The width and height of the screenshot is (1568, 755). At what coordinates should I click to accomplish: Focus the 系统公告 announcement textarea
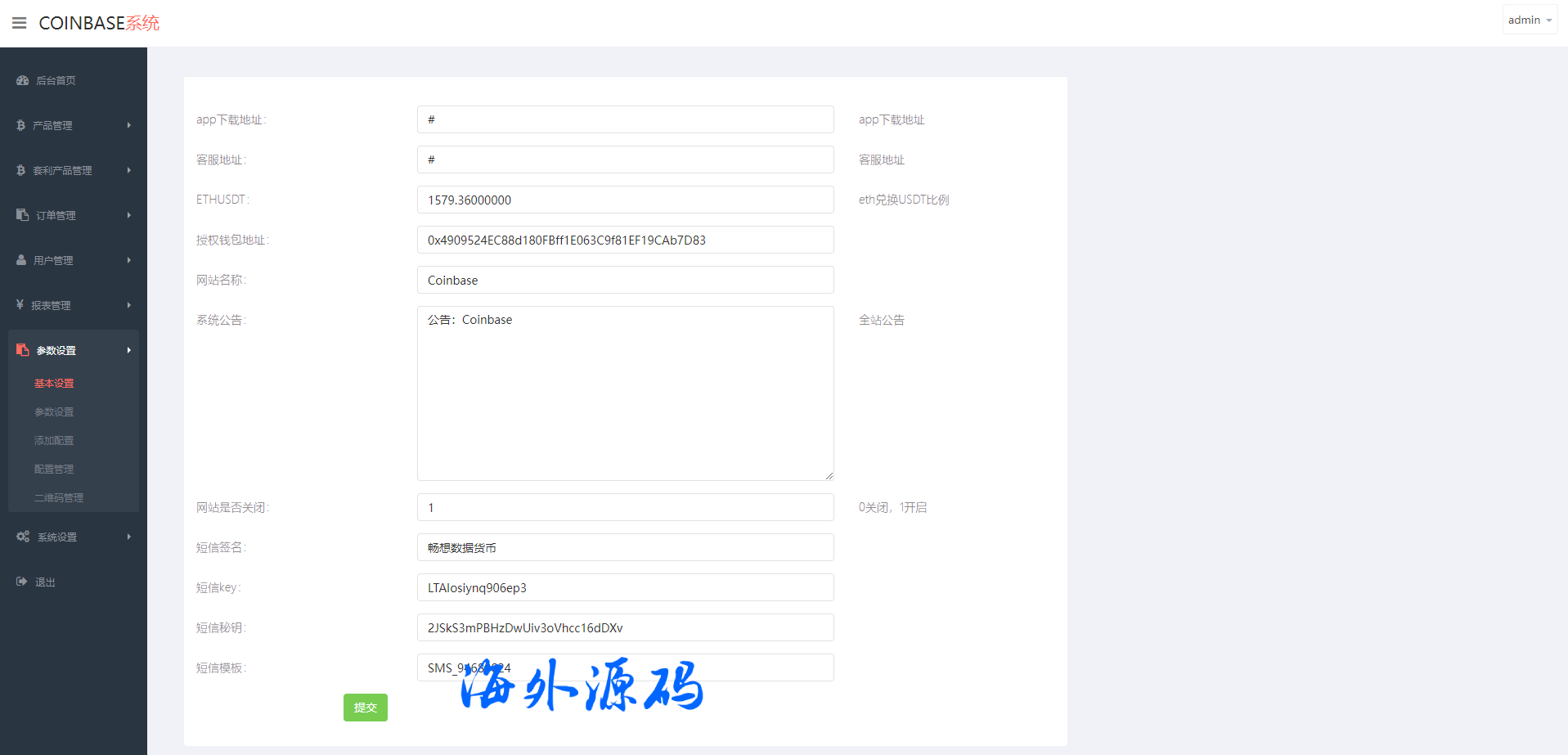point(625,393)
